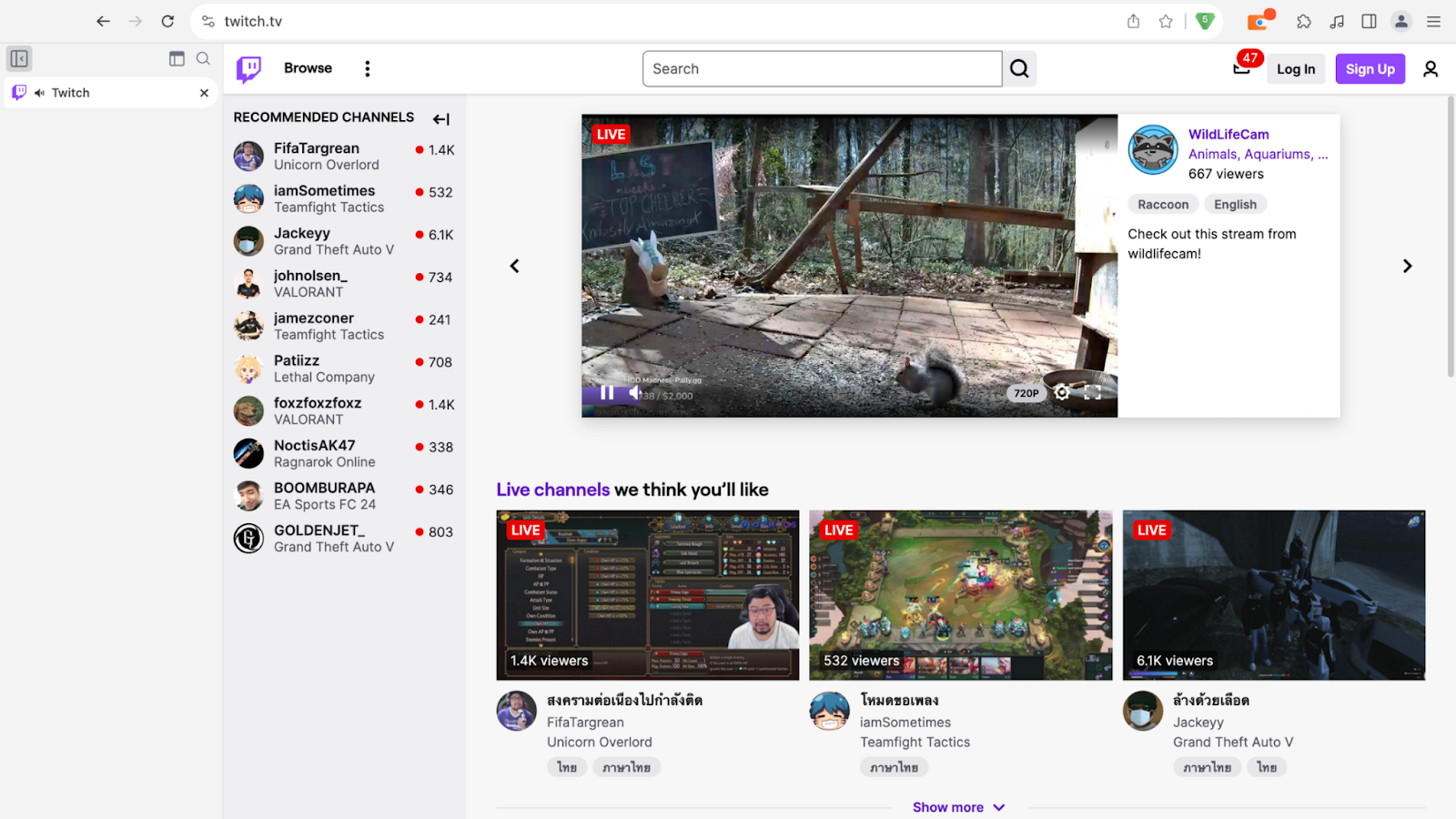This screenshot has height=819, width=1456.
Task: Click the Sign Up button
Action: pos(1370,69)
